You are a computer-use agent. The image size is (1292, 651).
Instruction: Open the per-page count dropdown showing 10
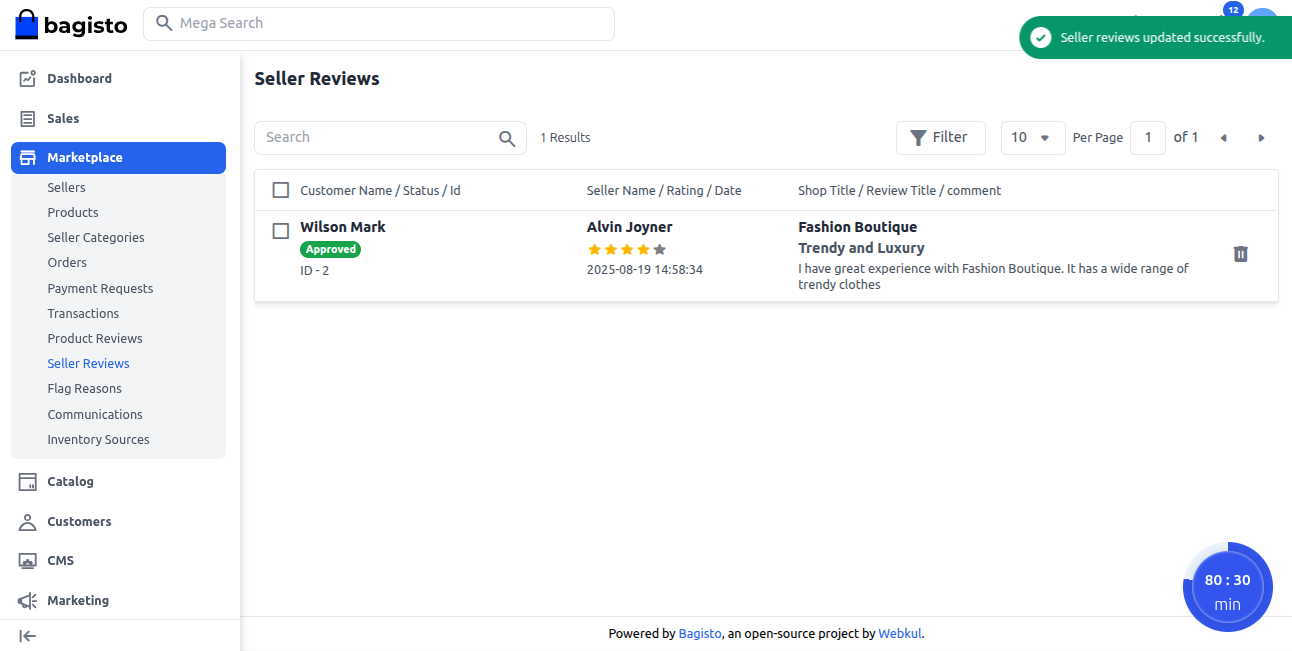pyautogui.click(x=1033, y=137)
